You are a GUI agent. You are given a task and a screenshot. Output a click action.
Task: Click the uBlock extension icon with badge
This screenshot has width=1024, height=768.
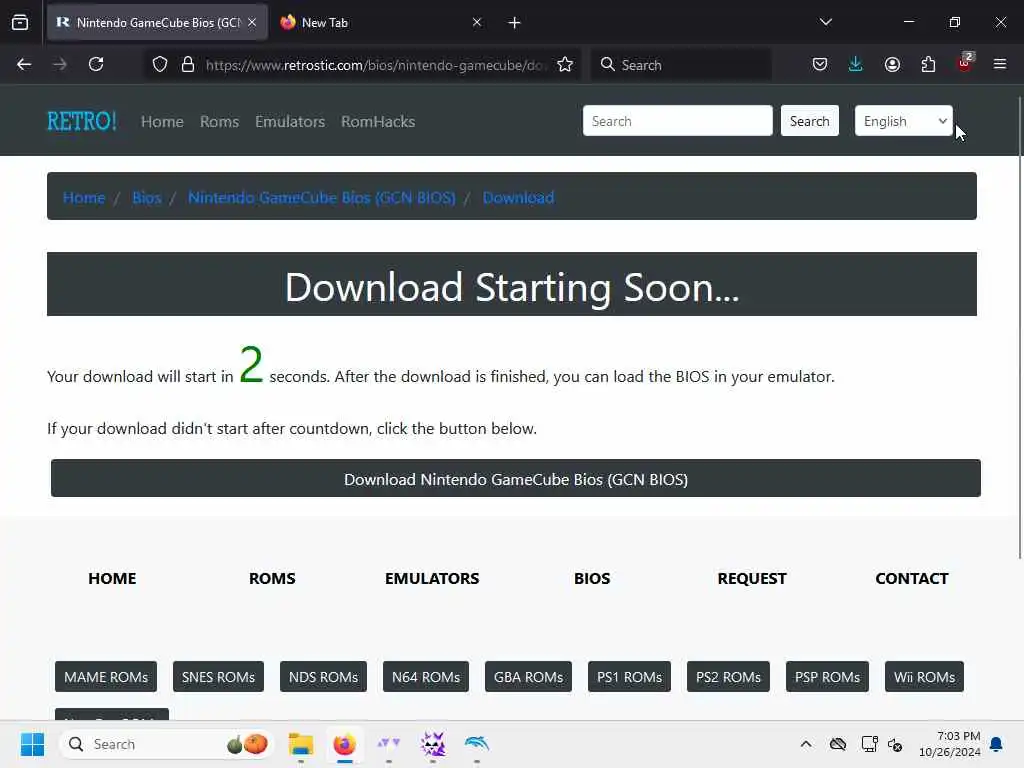click(965, 63)
